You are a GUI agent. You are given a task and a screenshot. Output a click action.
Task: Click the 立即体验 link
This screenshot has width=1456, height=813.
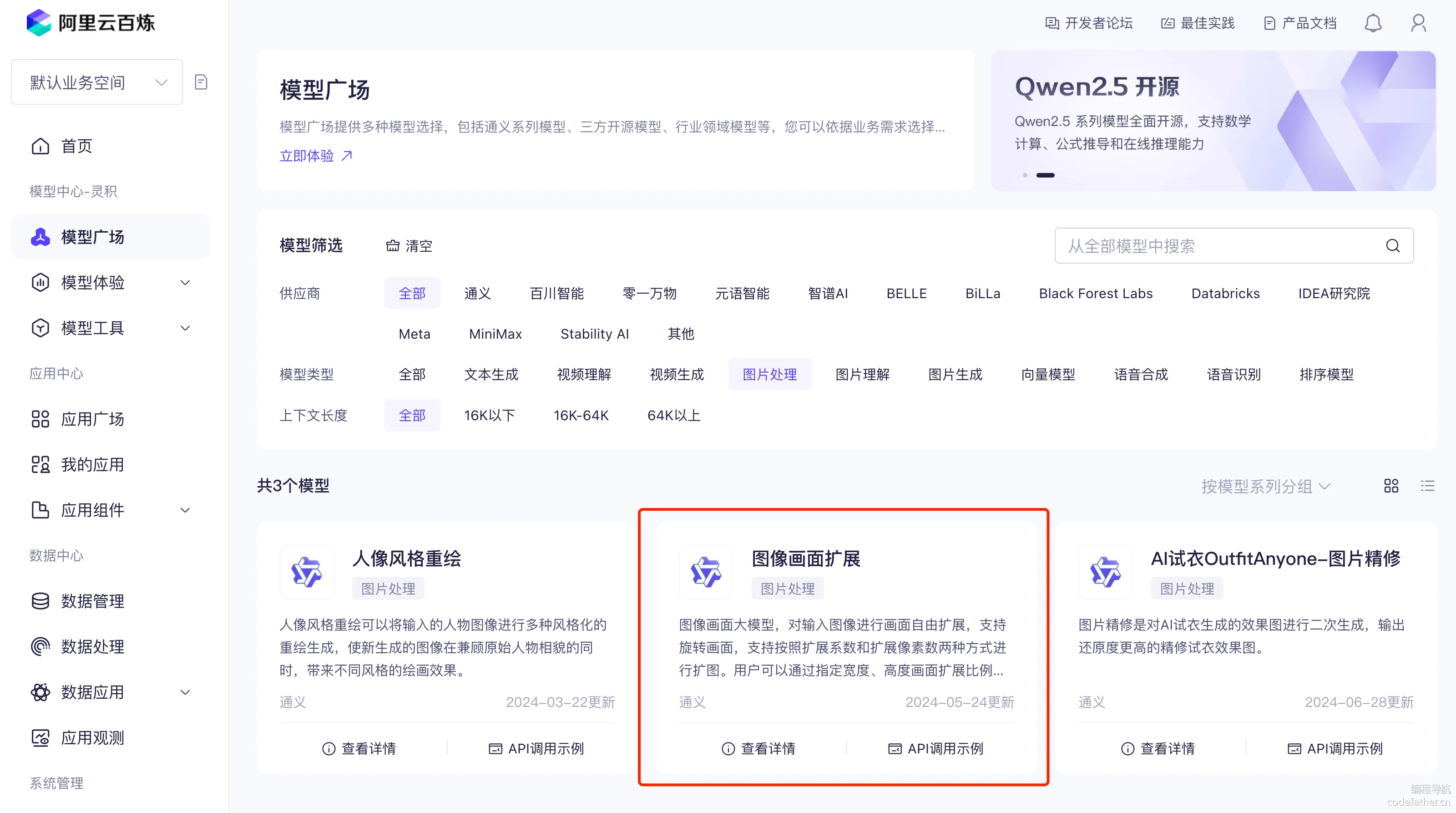coord(316,156)
